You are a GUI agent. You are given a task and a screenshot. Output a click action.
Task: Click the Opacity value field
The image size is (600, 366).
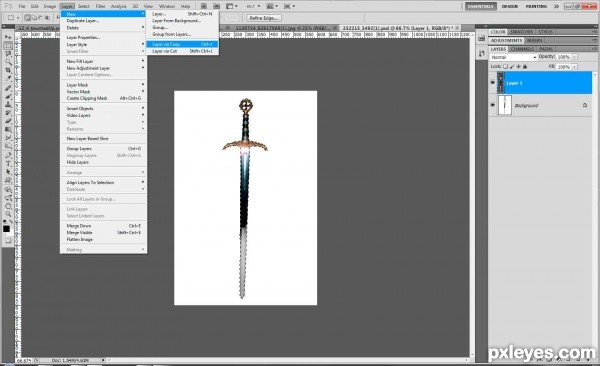[563, 57]
